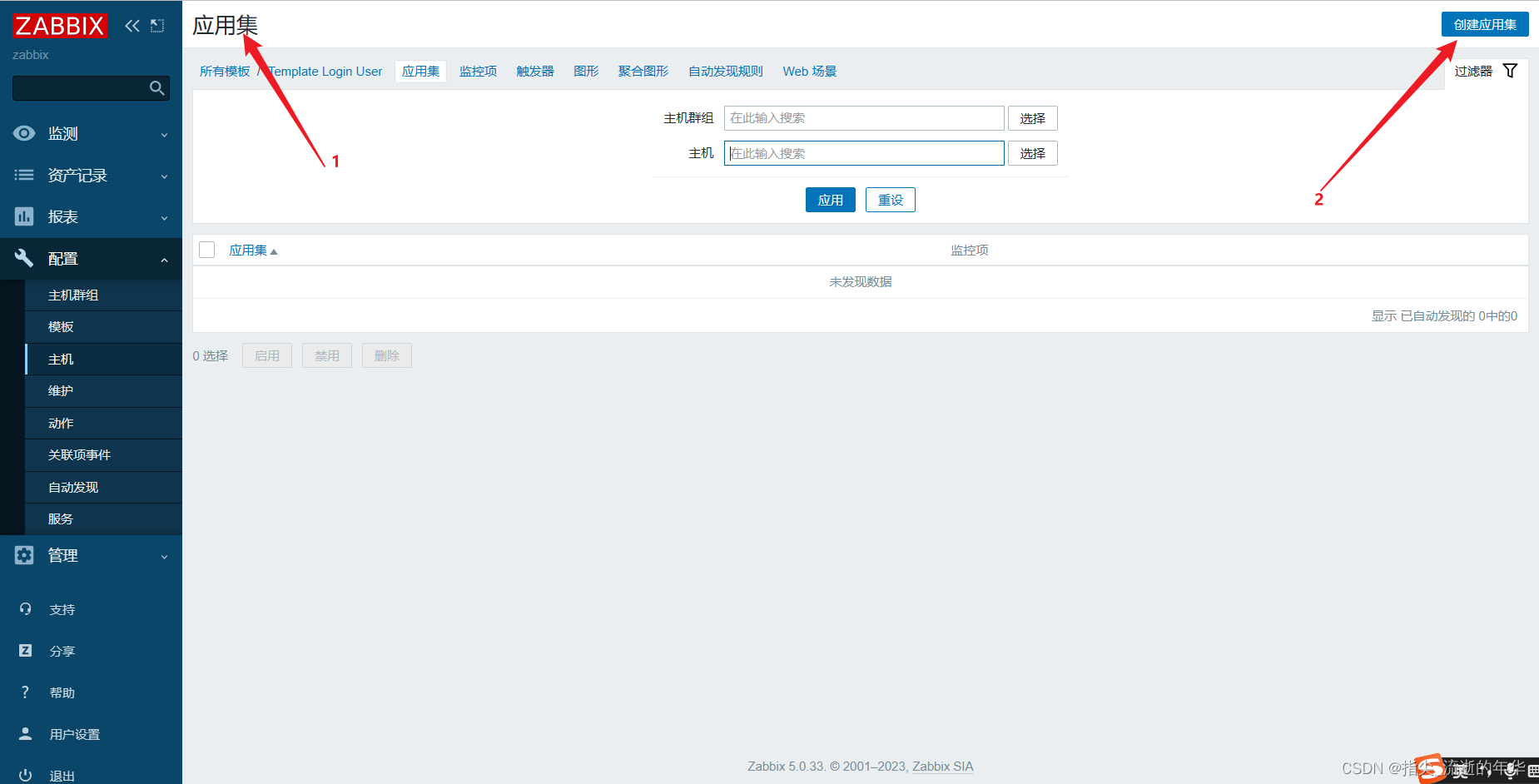
Task: Collapse the sidebar with double-chevron icon
Action: (132, 26)
